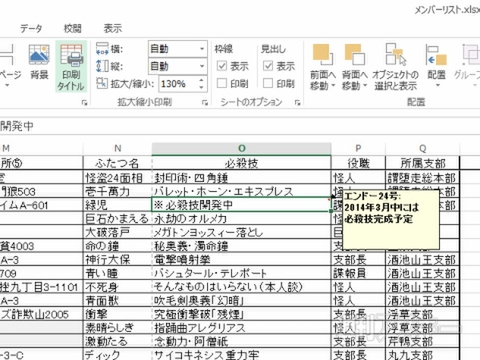Click the 縦 height scaling icon
Image resolution: width=480 pixels, height=360 pixels.
(x=102, y=66)
